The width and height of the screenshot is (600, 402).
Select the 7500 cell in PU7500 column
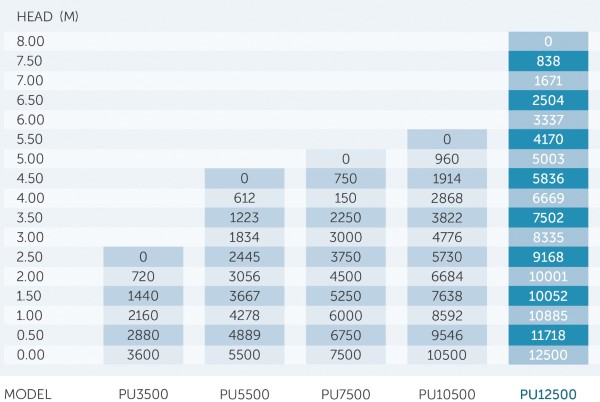[346, 355]
